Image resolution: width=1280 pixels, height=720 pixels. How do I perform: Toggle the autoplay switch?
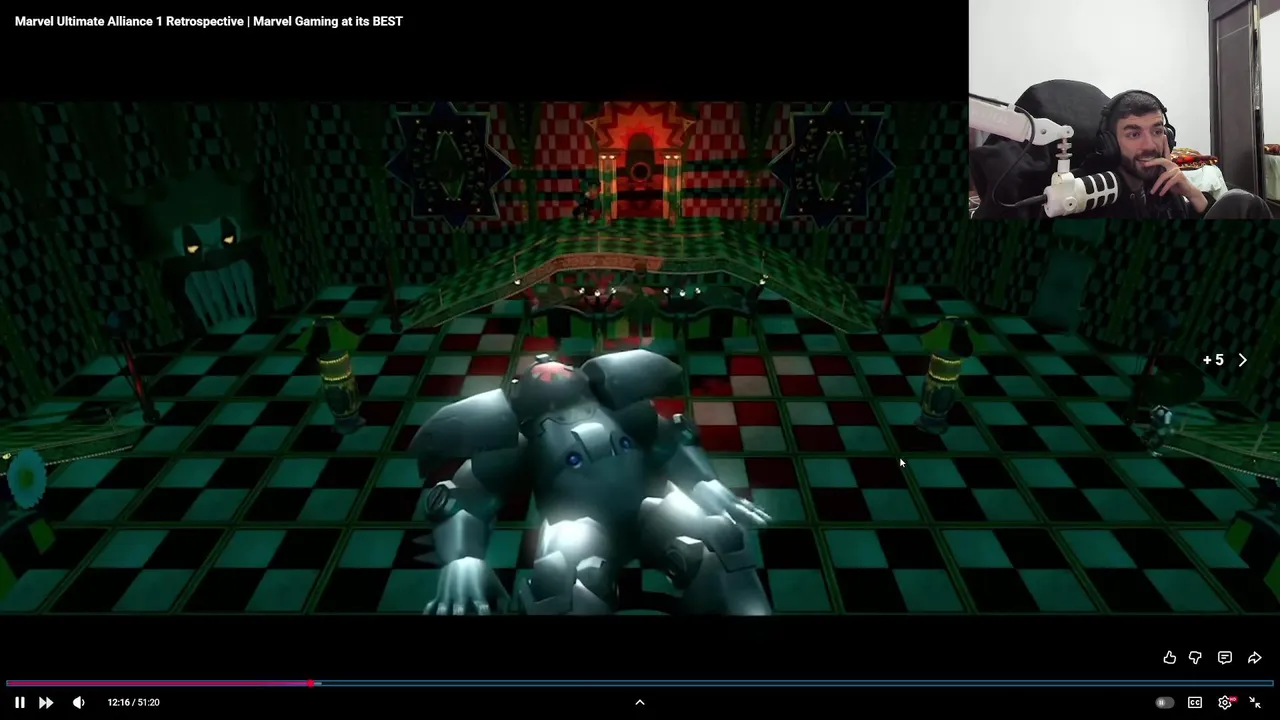pyautogui.click(x=1164, y=702)
